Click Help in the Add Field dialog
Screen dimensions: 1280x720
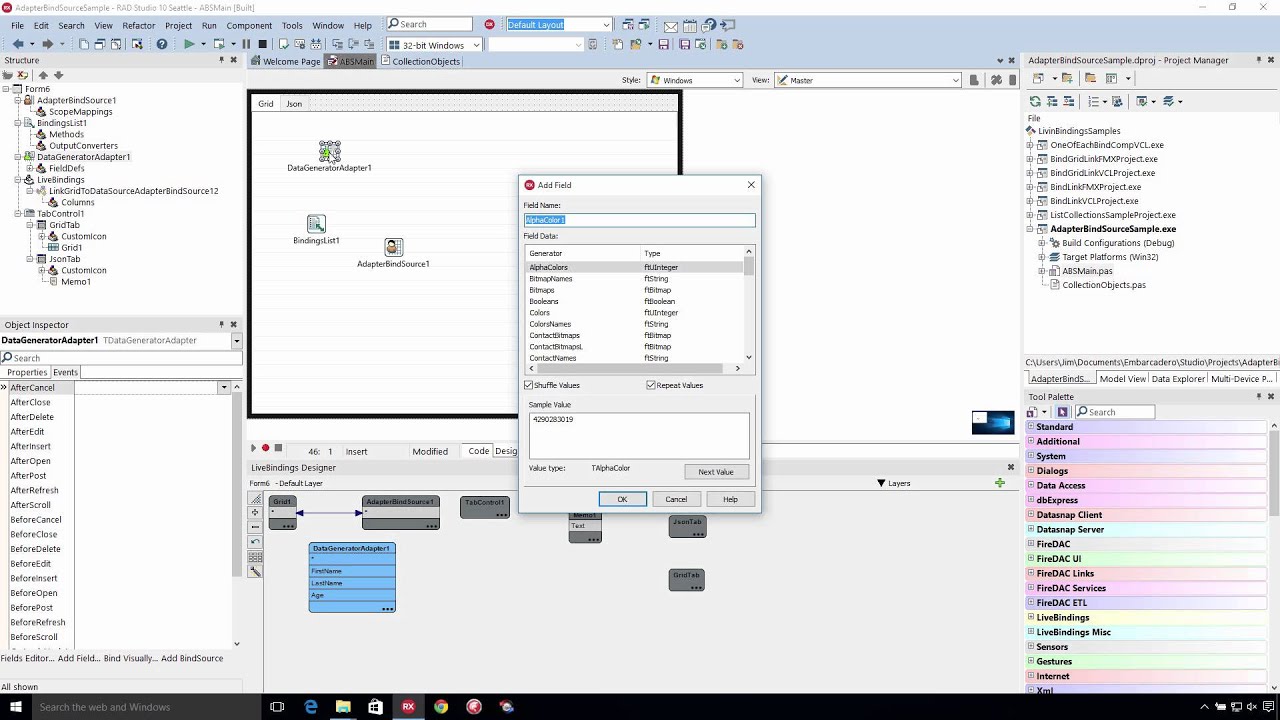click(730, 499)
